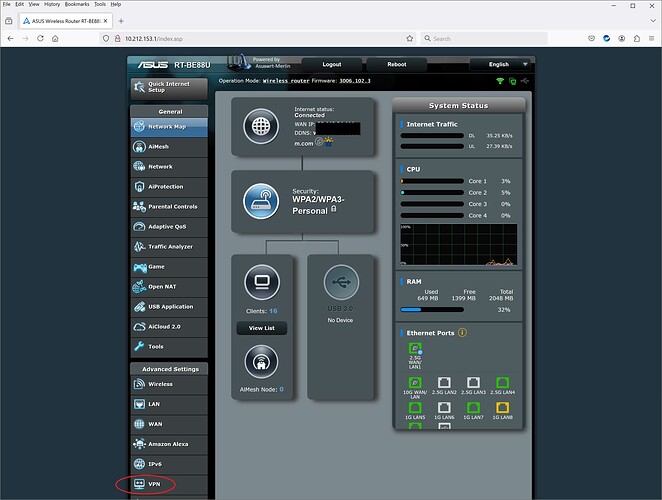Click the 2.5G LAN2 port icon
This screenshot has height=500, width=662.
[x=444, y=383]
